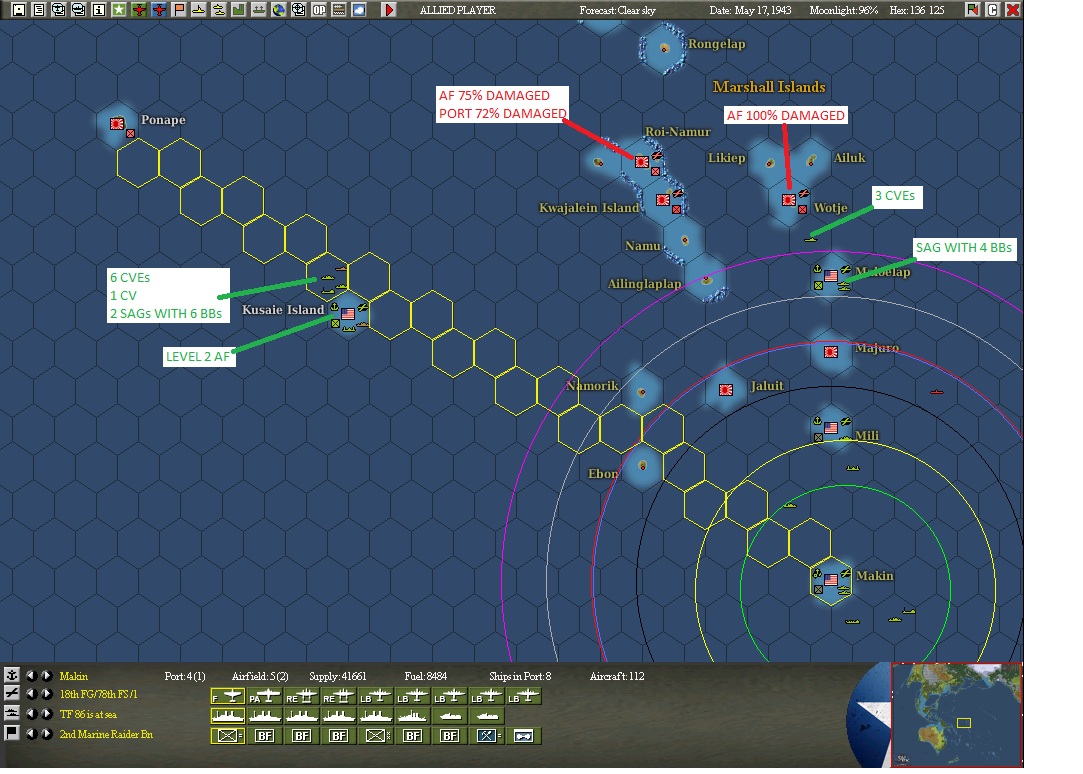The height and width of the screenshot is (774, 1083).
Task: Click the orange flag toolbar icon
Action: 179,10
